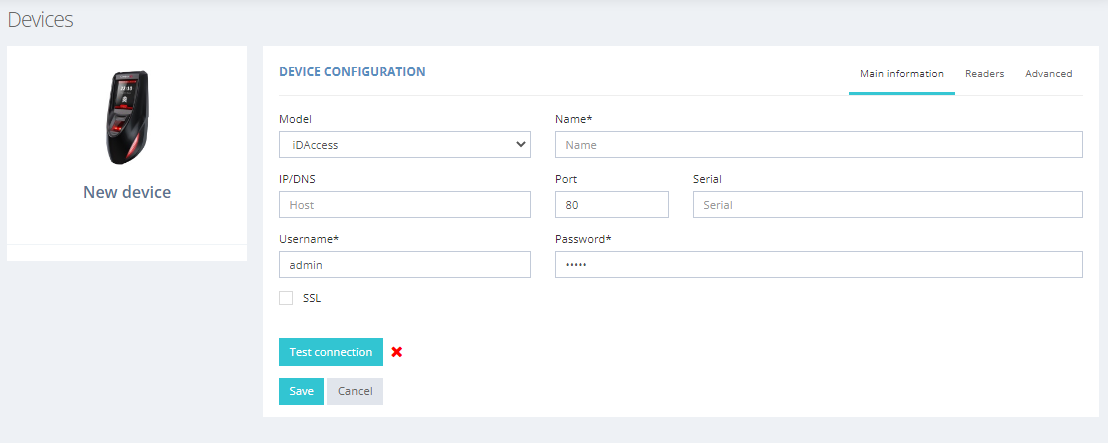The width and height of the screenshot is (1108, 443).
Task: Click the SSL label text
Action: click(312, 298)
